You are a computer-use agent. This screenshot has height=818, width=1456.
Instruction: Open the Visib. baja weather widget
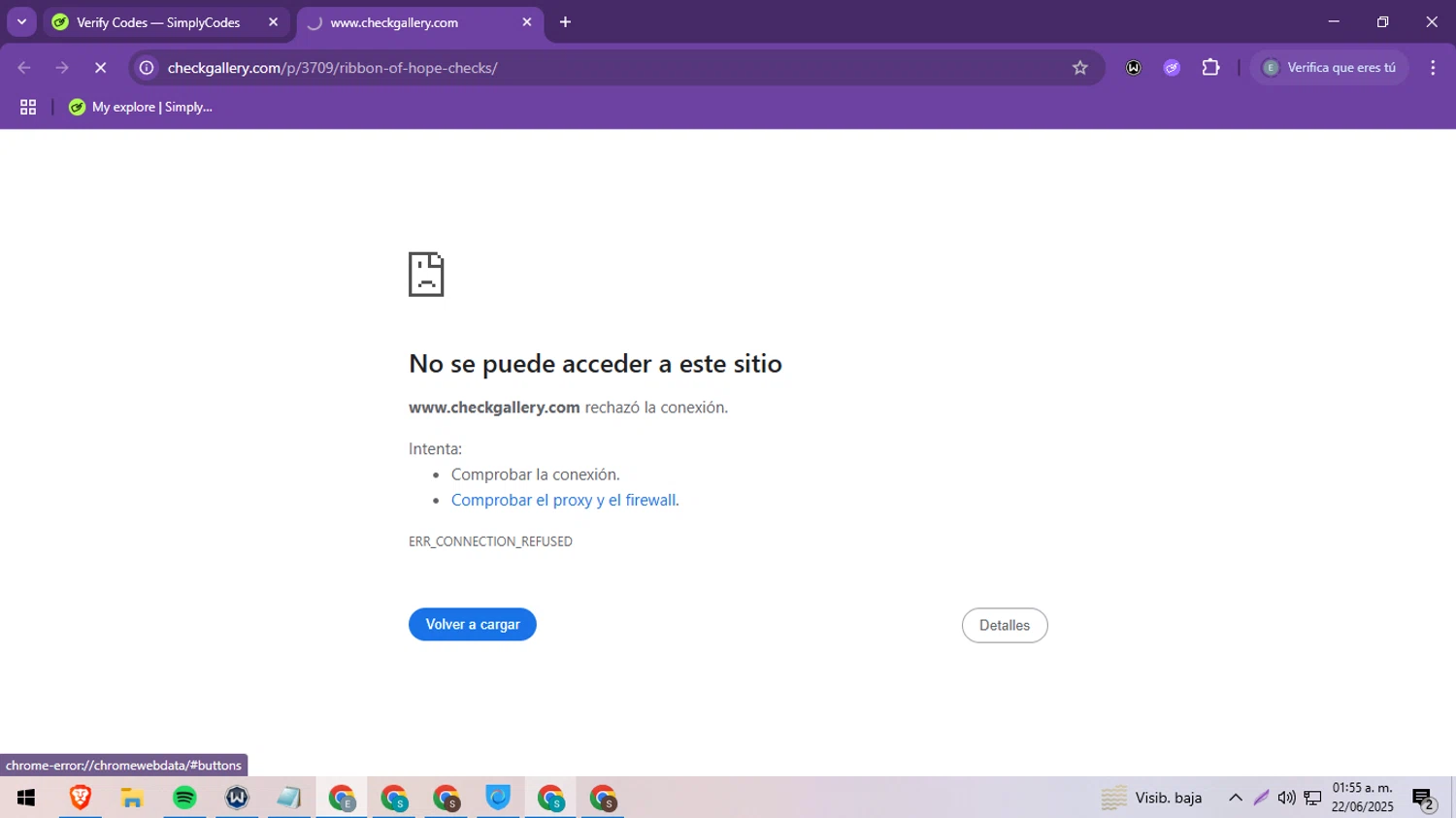[1152, 799]
